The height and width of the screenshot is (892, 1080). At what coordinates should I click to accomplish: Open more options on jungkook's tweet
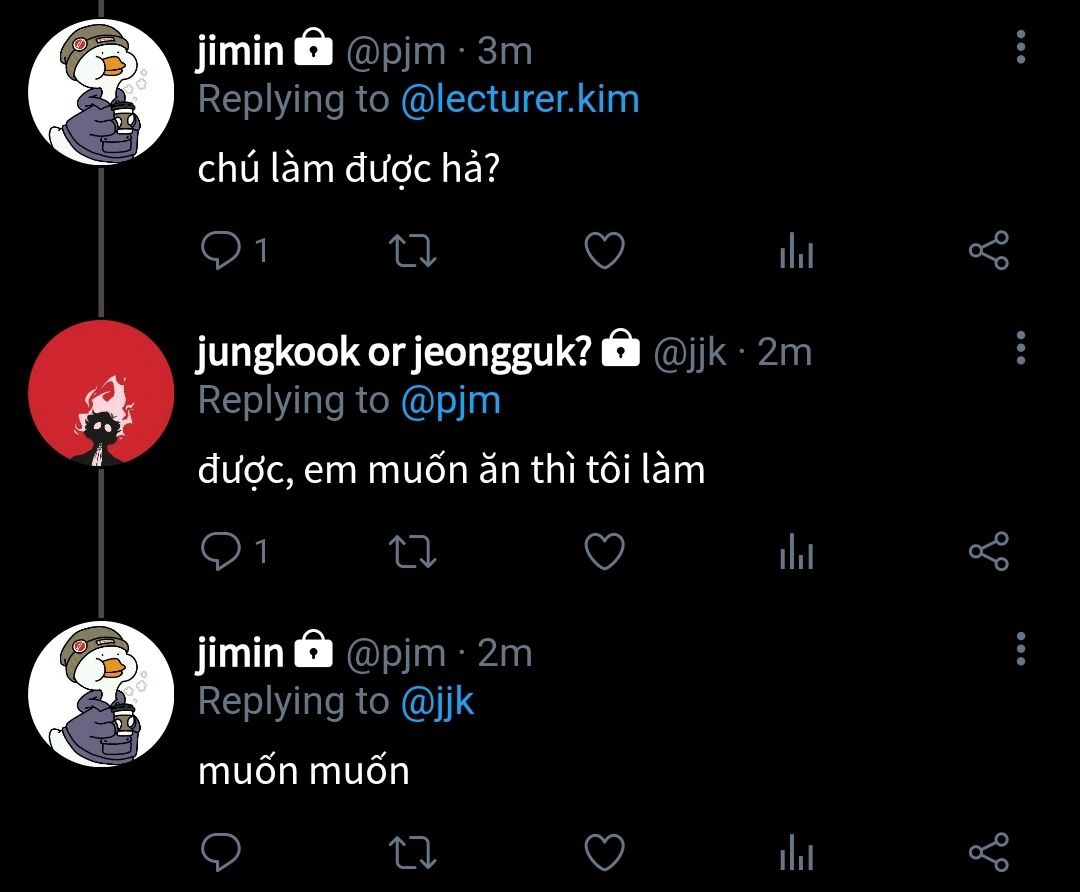[1021, 348]
